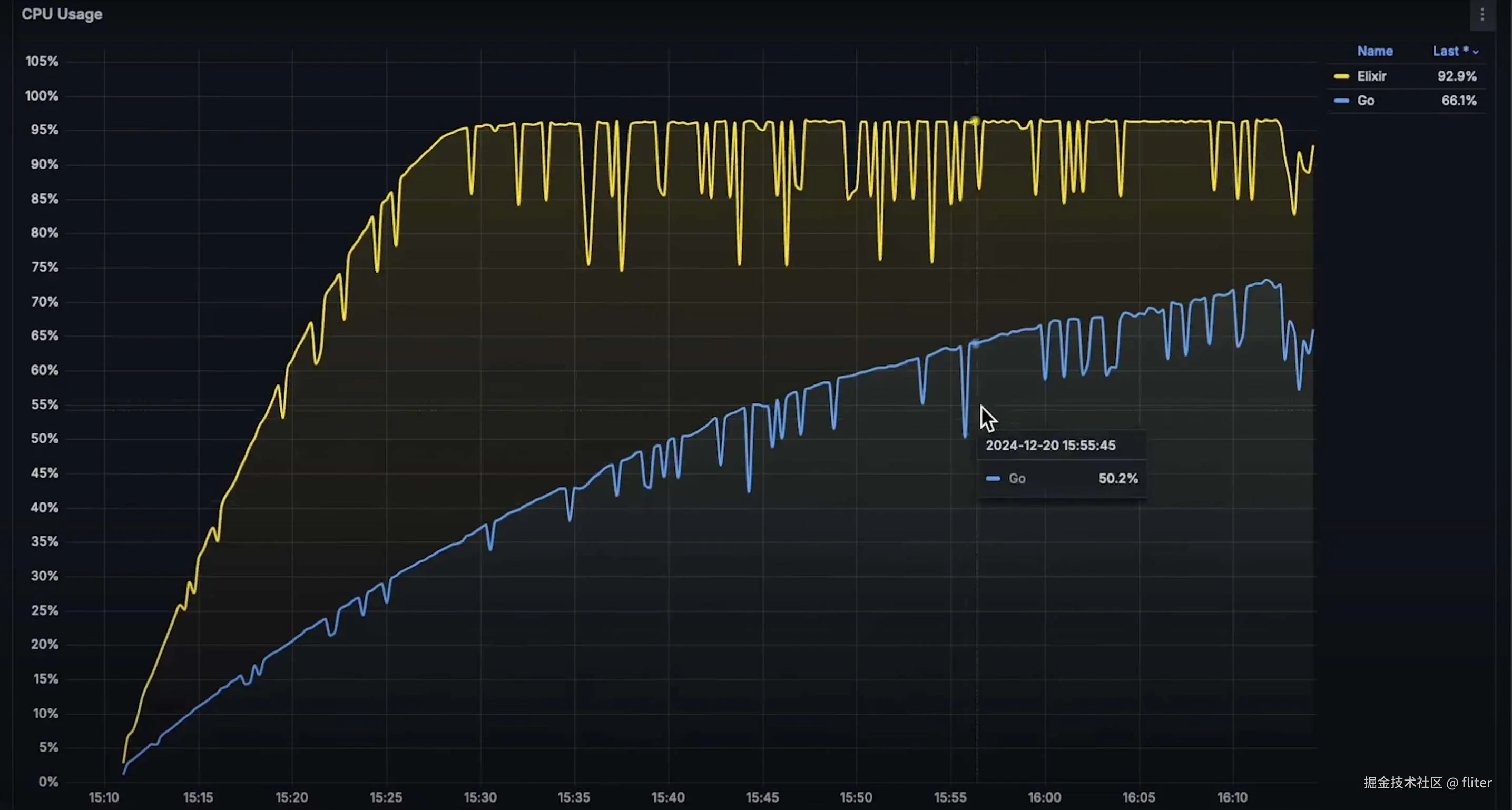The image size is (1512, 810).
Task: Click the 15:10 x-axis time label
Action: [x=104, y=797]
